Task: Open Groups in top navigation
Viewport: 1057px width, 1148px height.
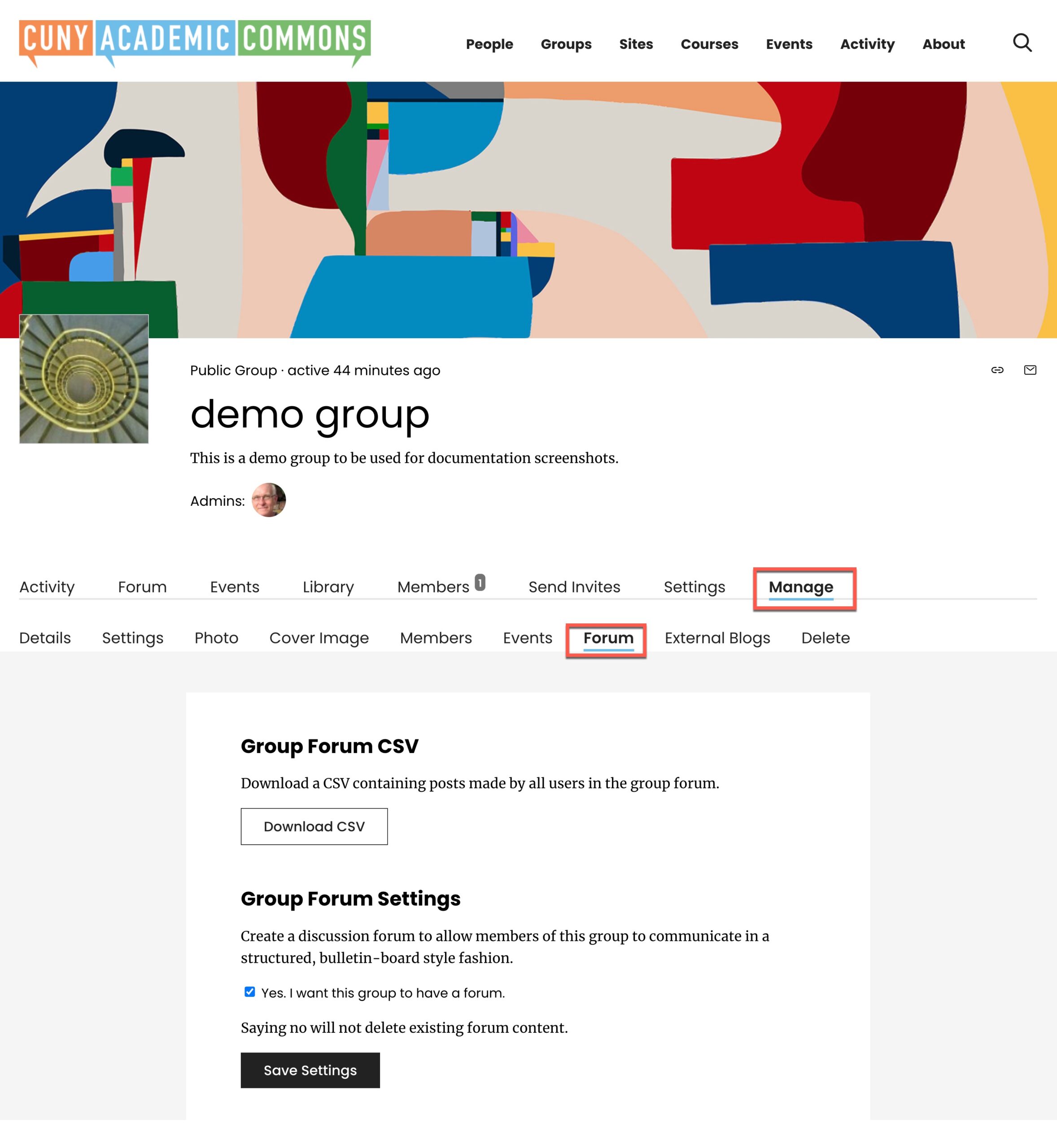Action: 566,44
